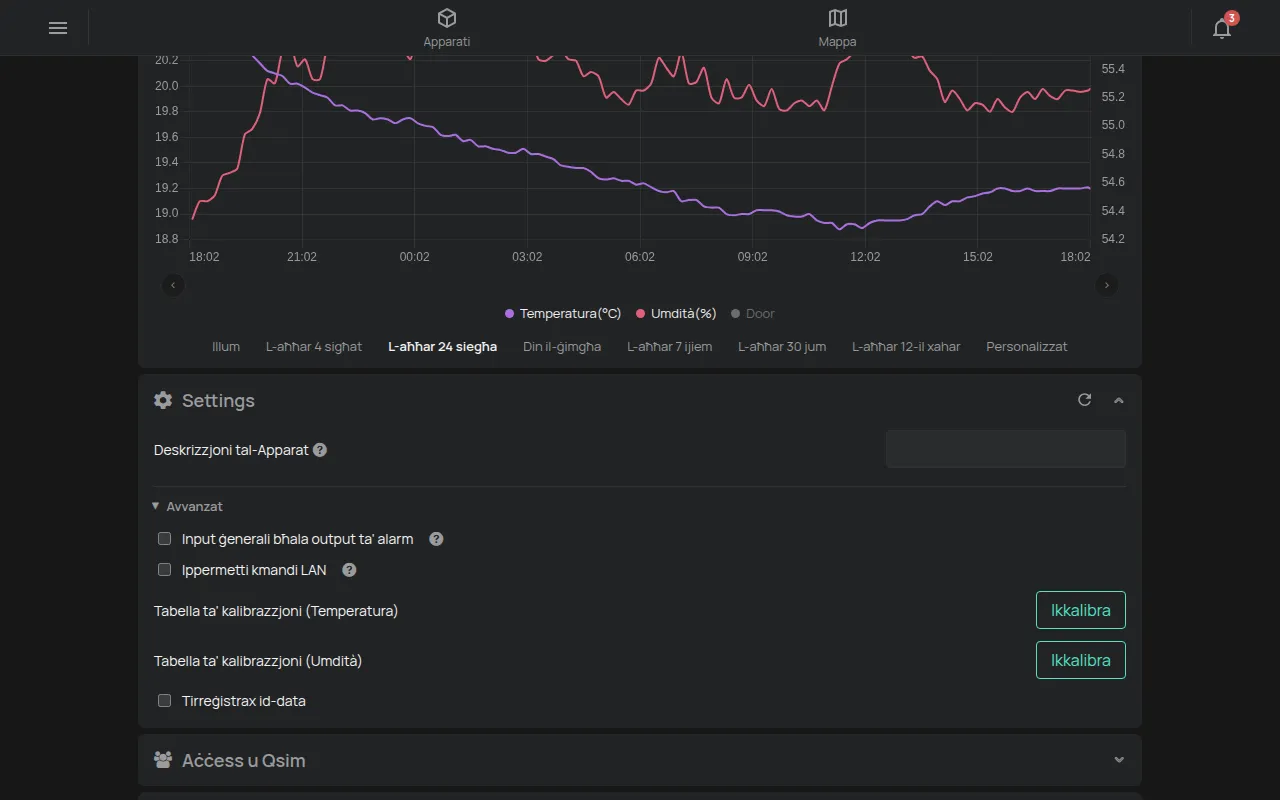This screenshot has width=1280, height=800.
Task: Click Tabella ta' kalibrazzjoni (Umdità) label
Action: point(258,661)
